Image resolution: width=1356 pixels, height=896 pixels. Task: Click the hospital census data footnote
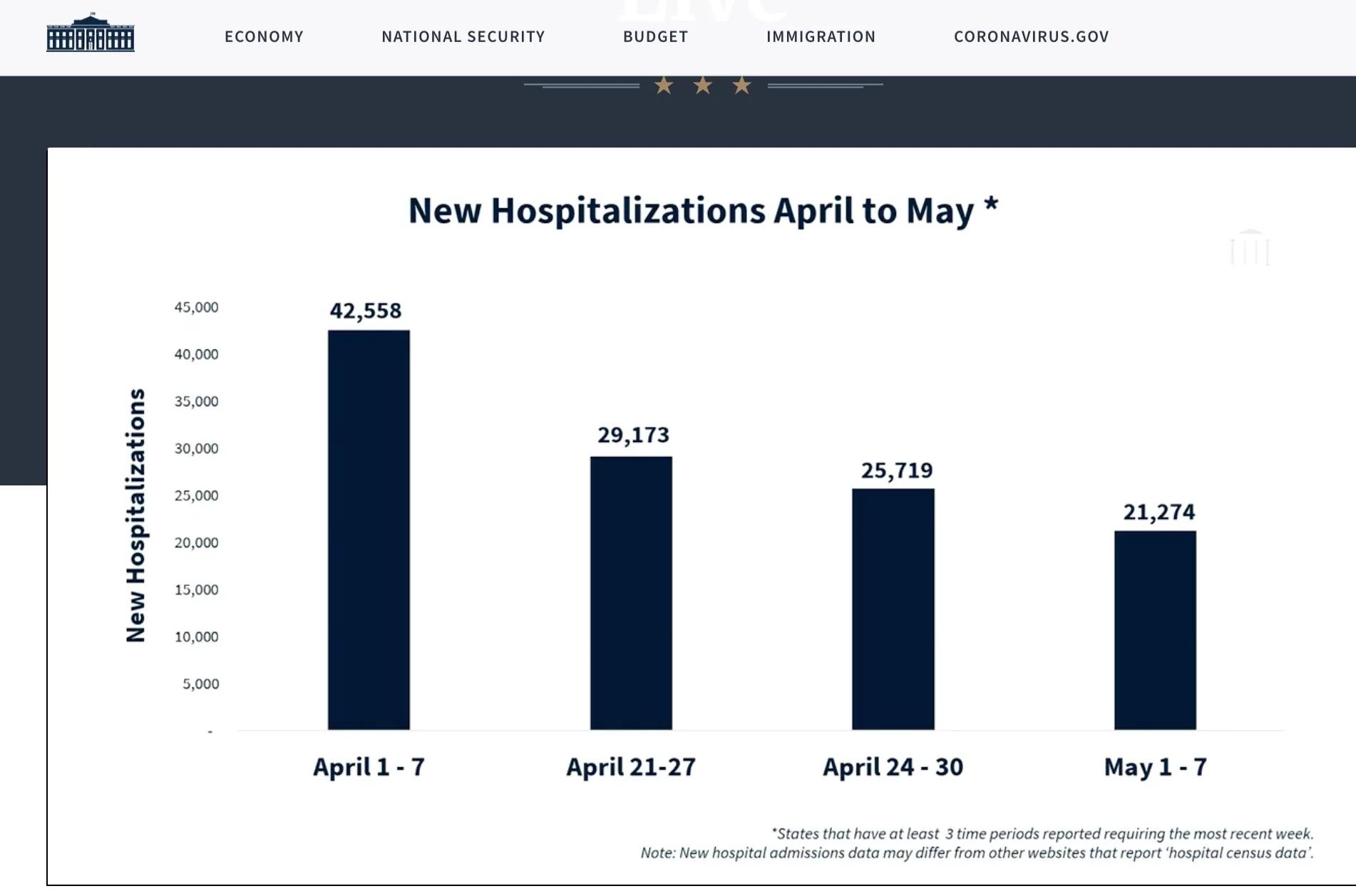pos(977,853)
